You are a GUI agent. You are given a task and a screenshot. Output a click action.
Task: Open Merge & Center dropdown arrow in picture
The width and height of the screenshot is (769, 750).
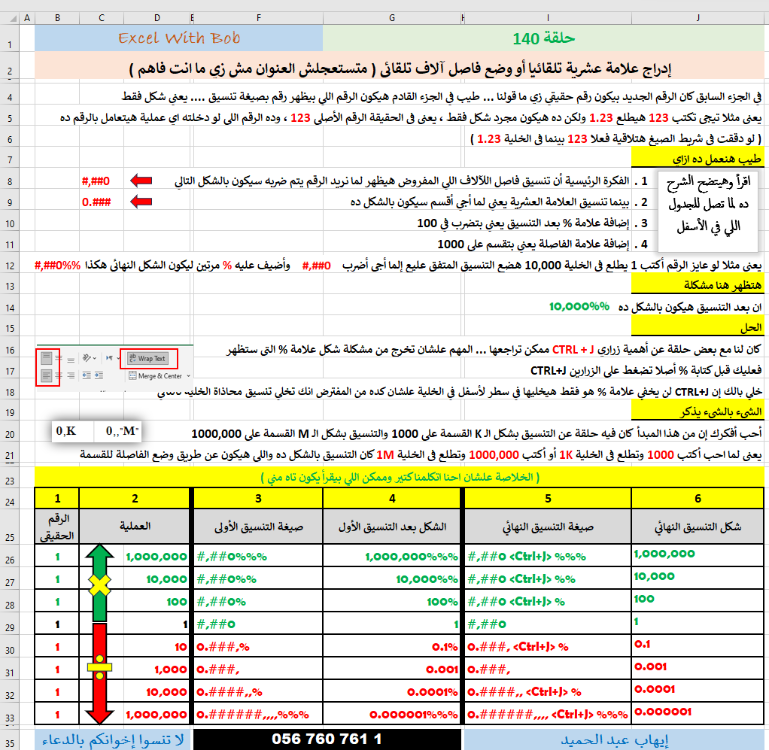tap(188, 376)
